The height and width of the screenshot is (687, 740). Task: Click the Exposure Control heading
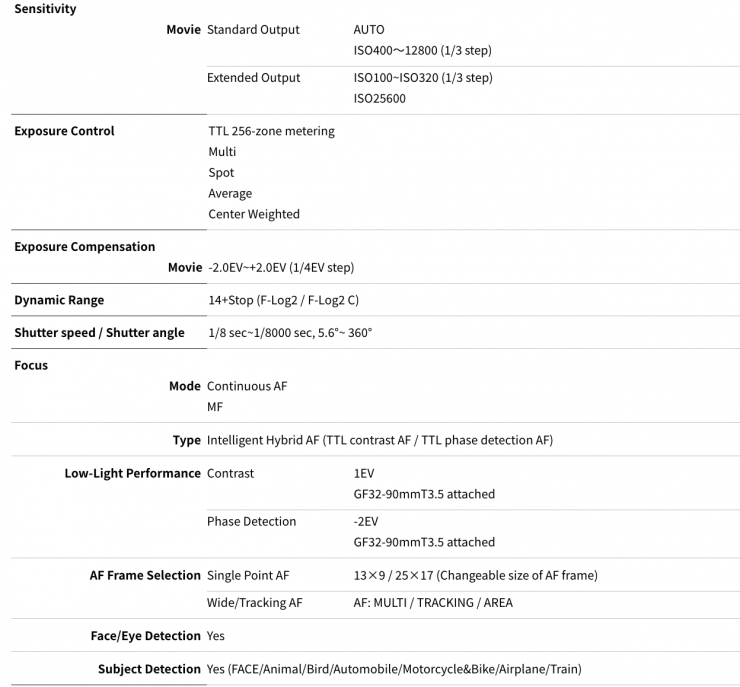tap(64, 131)
